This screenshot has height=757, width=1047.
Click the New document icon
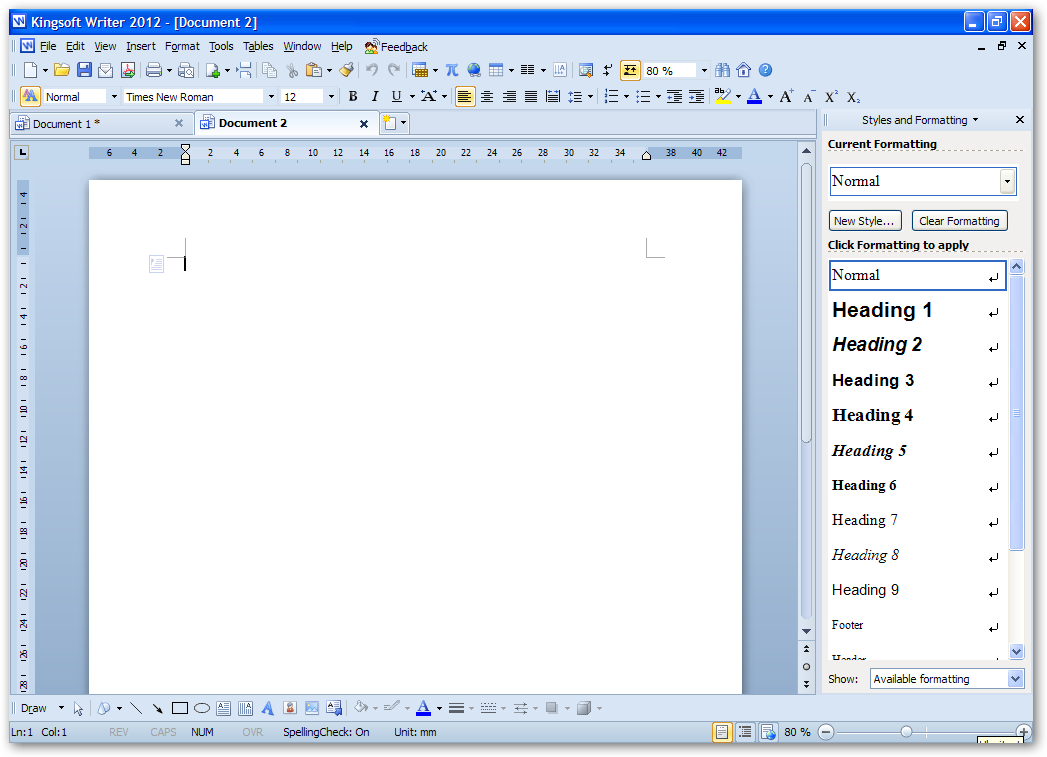coord(31,70)
